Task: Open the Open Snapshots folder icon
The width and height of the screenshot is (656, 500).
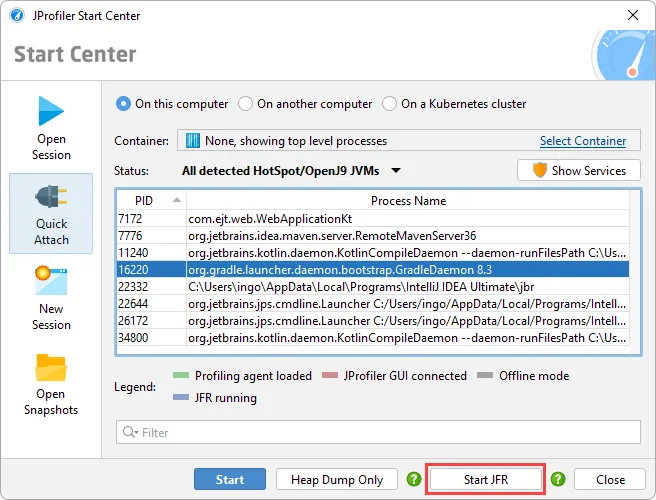Action: point(51,368)
